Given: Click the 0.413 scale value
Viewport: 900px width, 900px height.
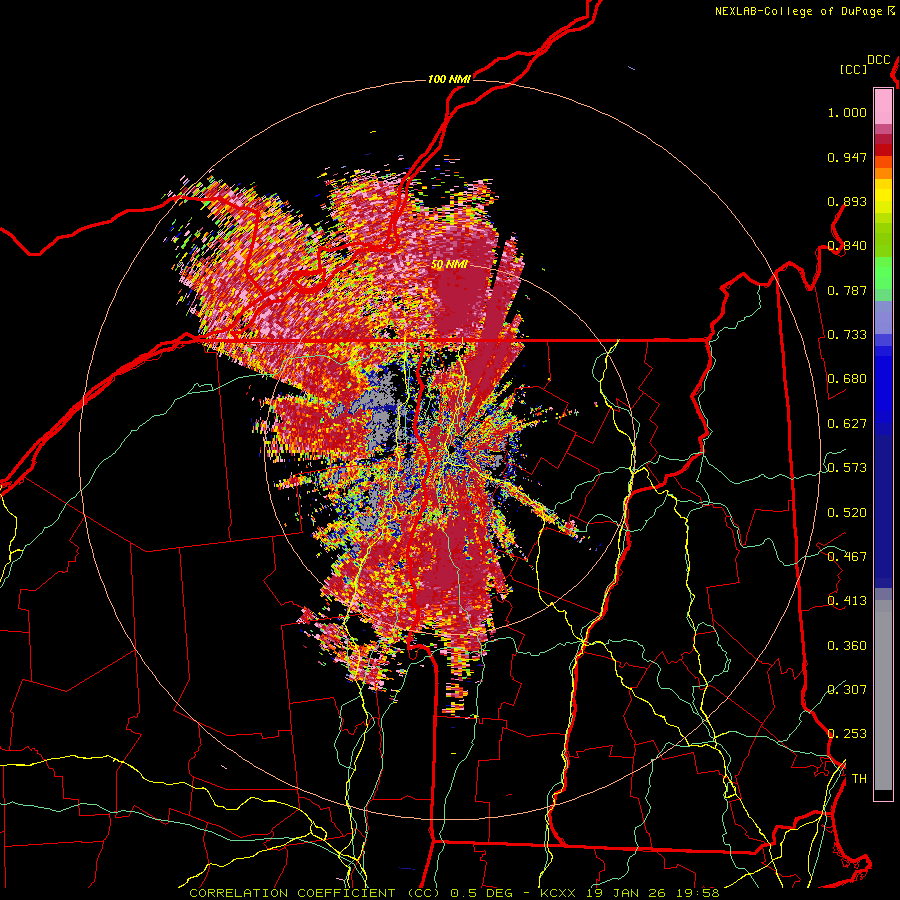Looking at the screenshot, I should click(x=847, y=601).
